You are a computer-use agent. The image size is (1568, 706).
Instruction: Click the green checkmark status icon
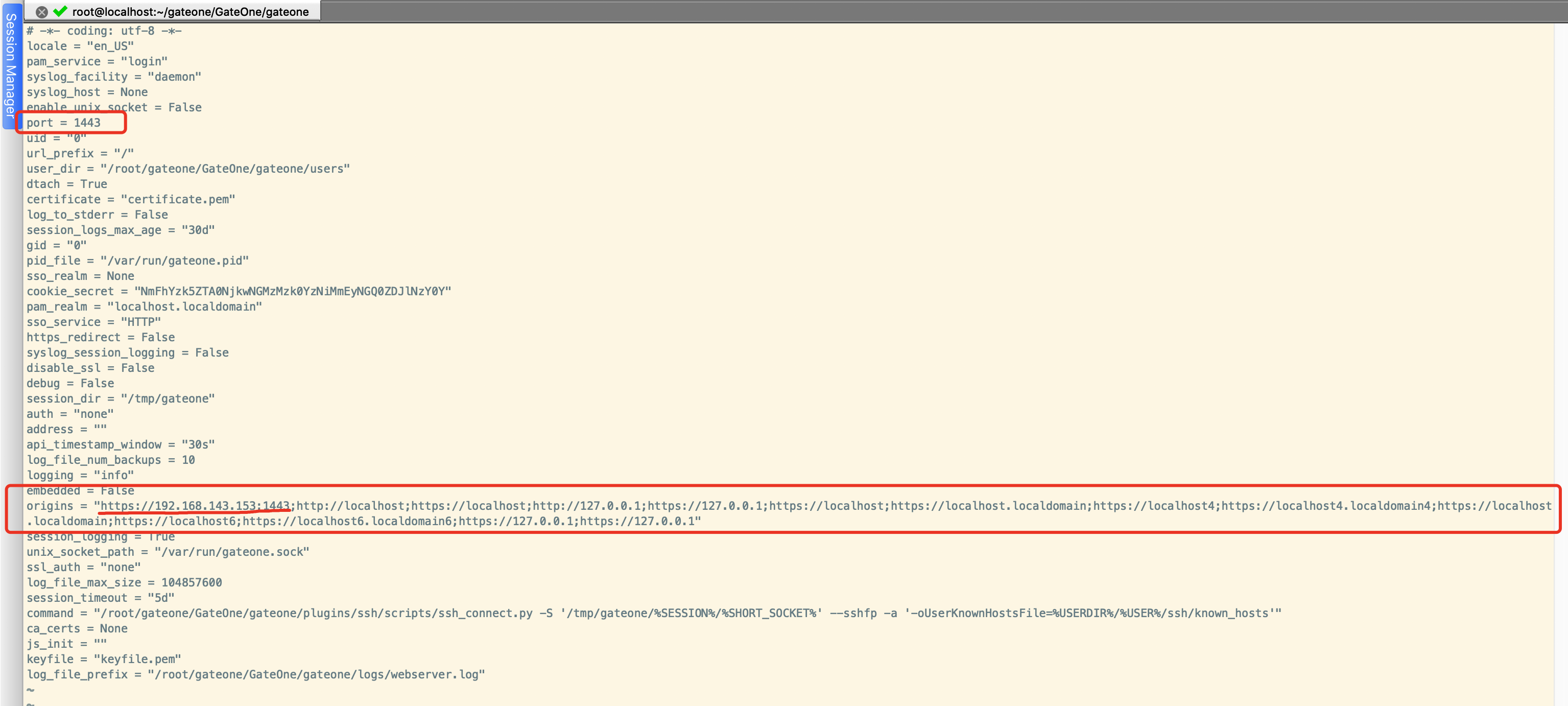point(60,11)
